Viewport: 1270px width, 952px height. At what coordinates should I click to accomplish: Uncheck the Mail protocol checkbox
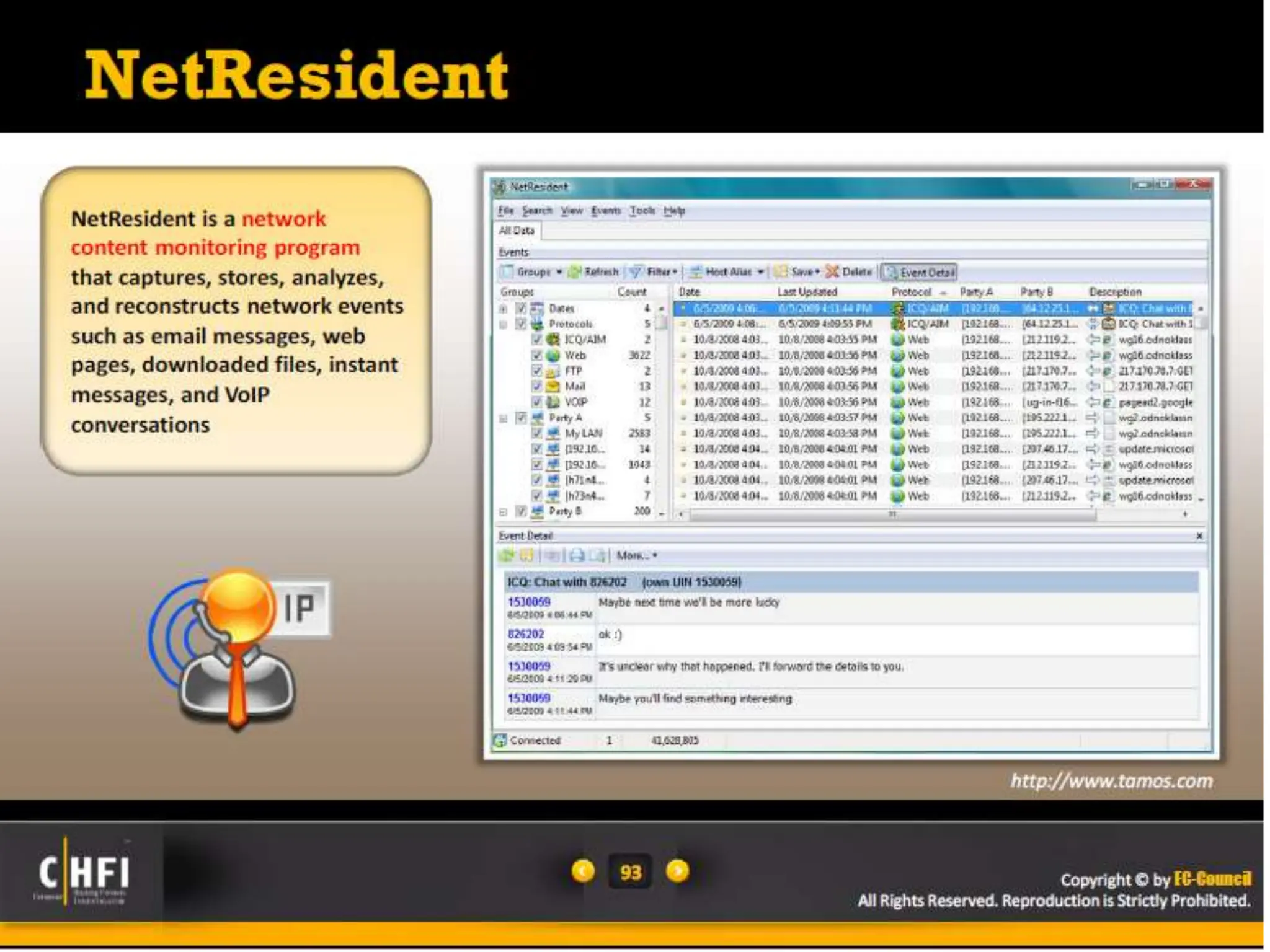point(537,386)
